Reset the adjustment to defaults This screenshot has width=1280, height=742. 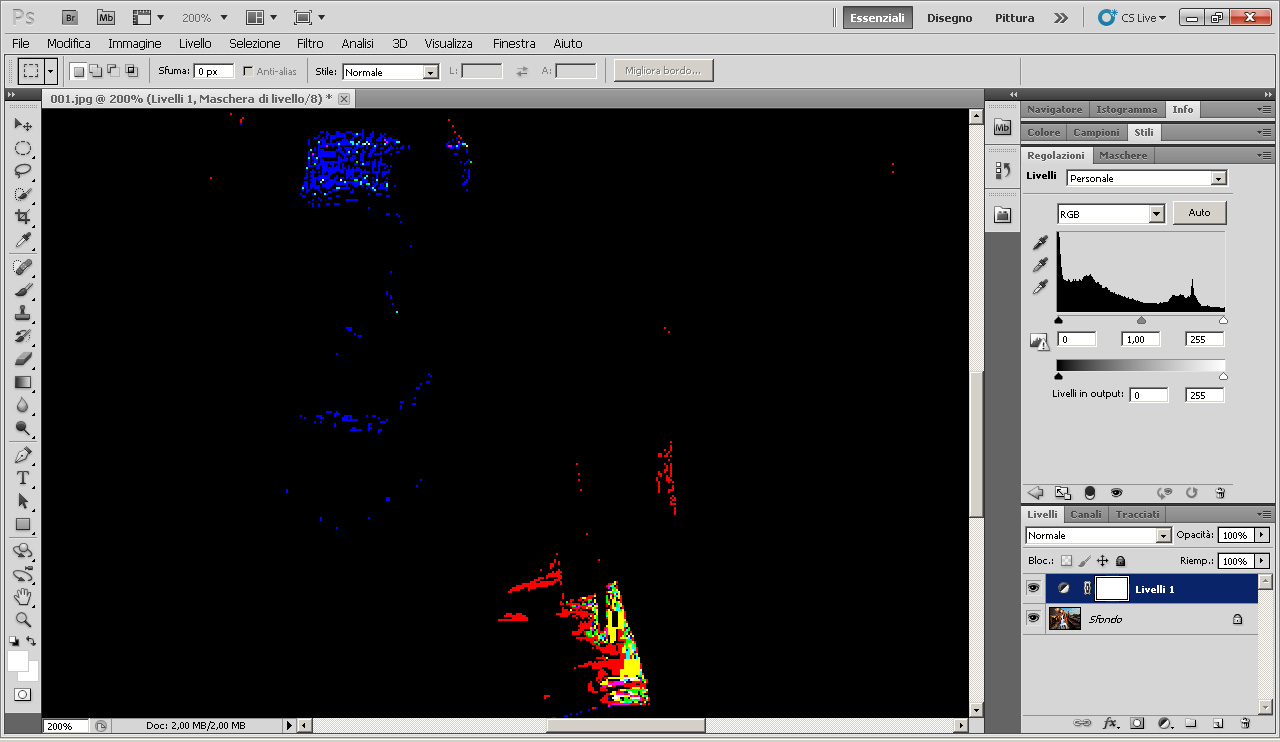(x=1191, y=493)
